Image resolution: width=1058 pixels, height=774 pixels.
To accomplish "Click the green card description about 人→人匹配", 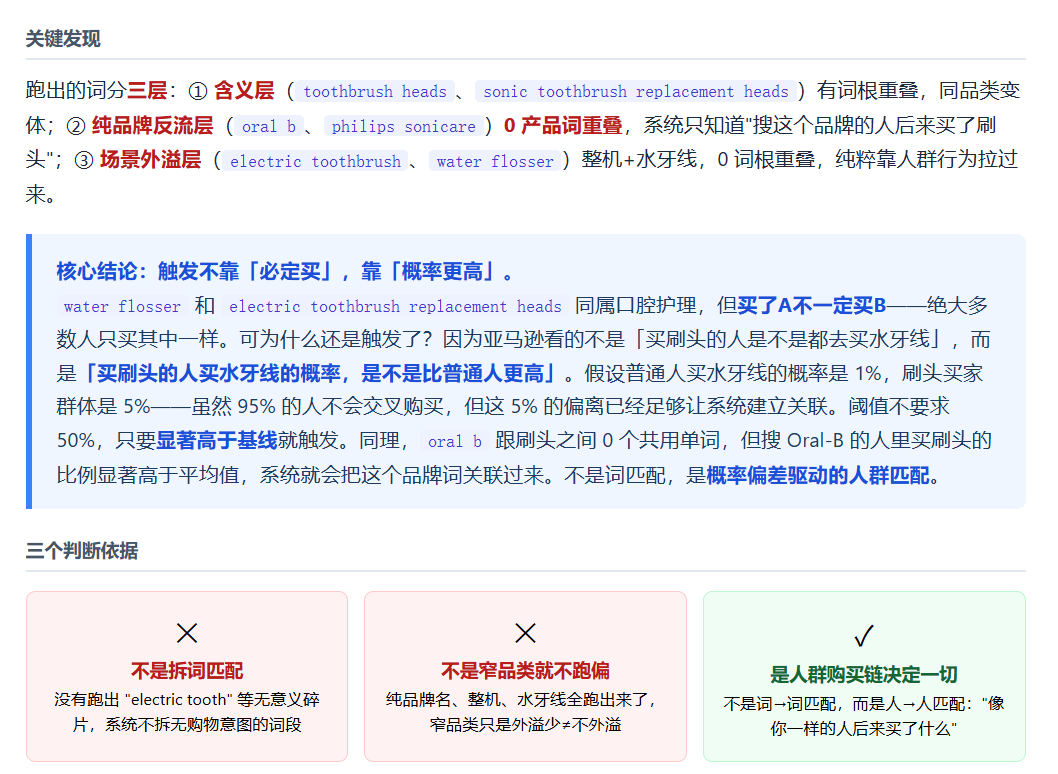I will 864,716.
